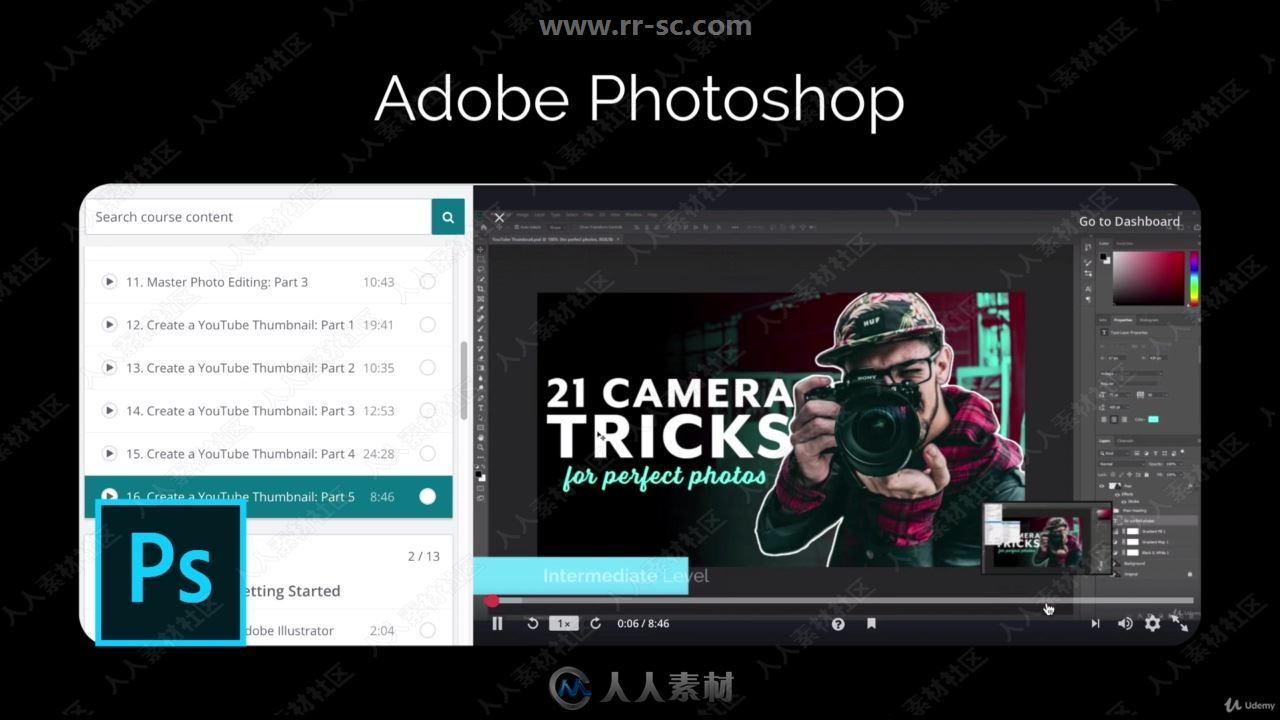The width and height of the screenshot is (1280, 720).
Task: Open 13. Create a YouTube Thumbnail: Part 2
Action: [x=240, y=368]
